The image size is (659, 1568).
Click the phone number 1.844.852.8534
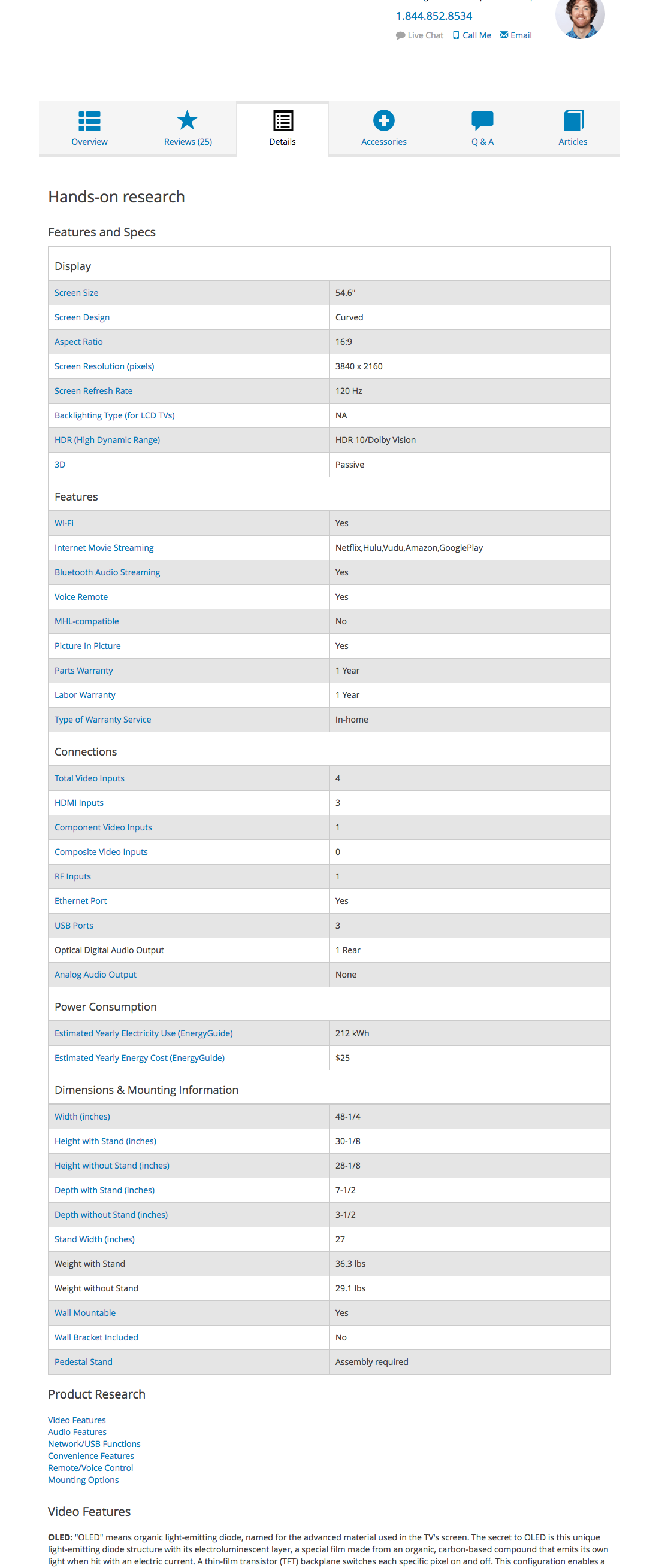coord(434,15)
